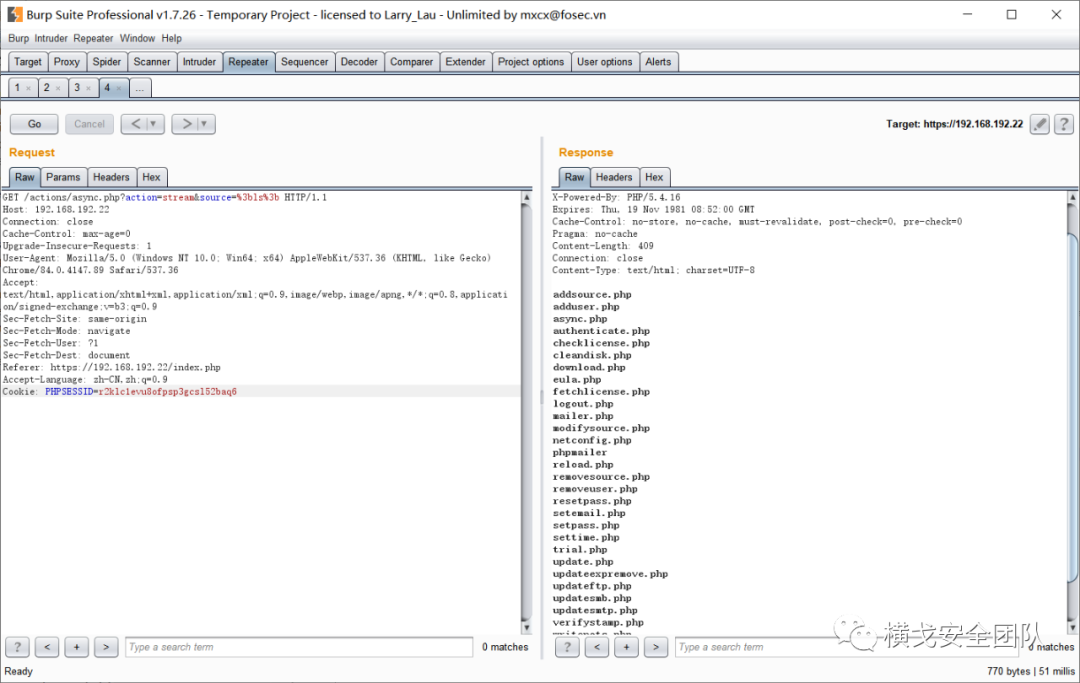This screenshot has height=683, width=1080.
Task: Switch to the Sequencer tab
Action: 304,62
